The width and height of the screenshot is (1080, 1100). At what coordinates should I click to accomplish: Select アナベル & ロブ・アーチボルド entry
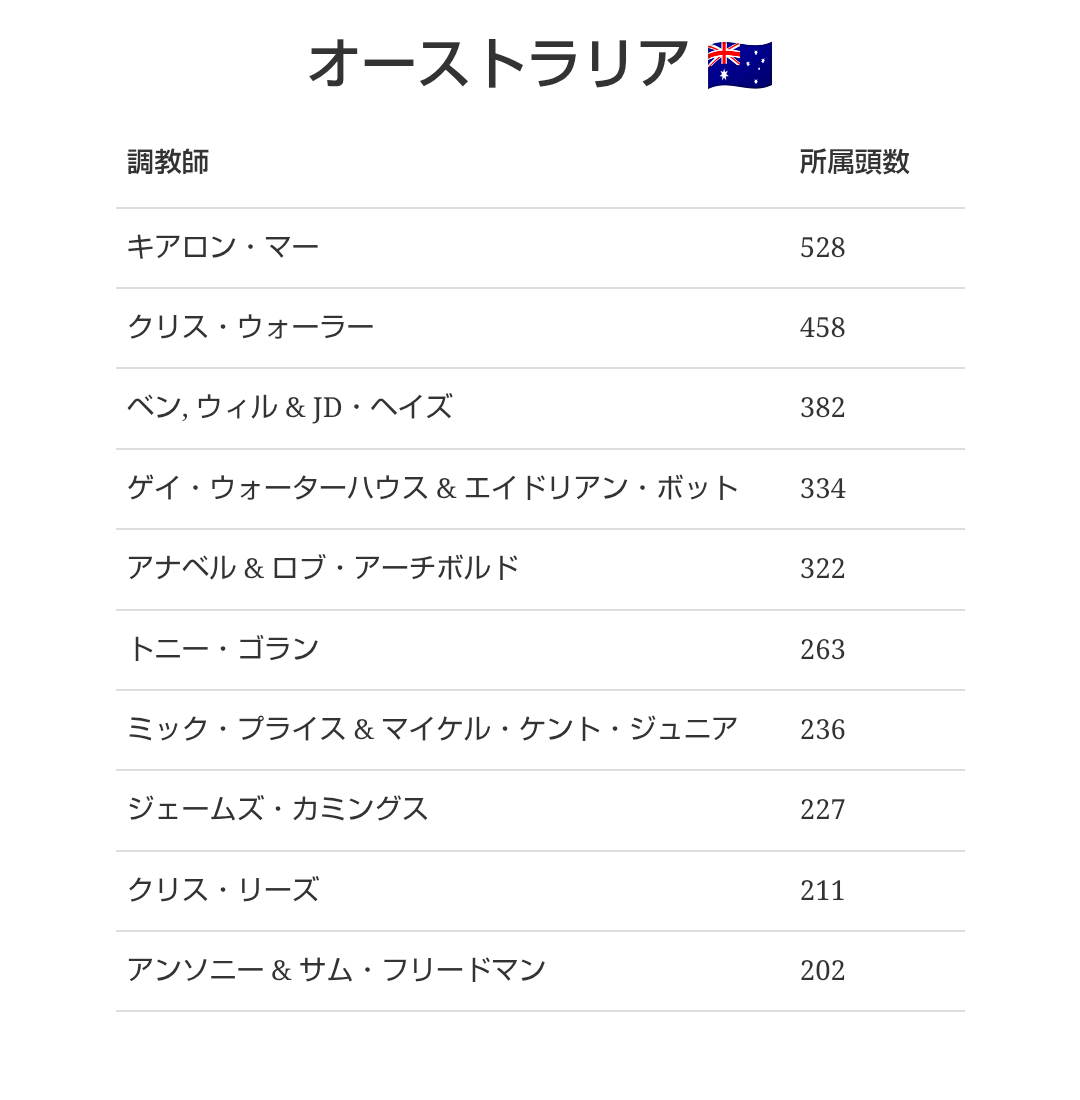coord(323,568)
